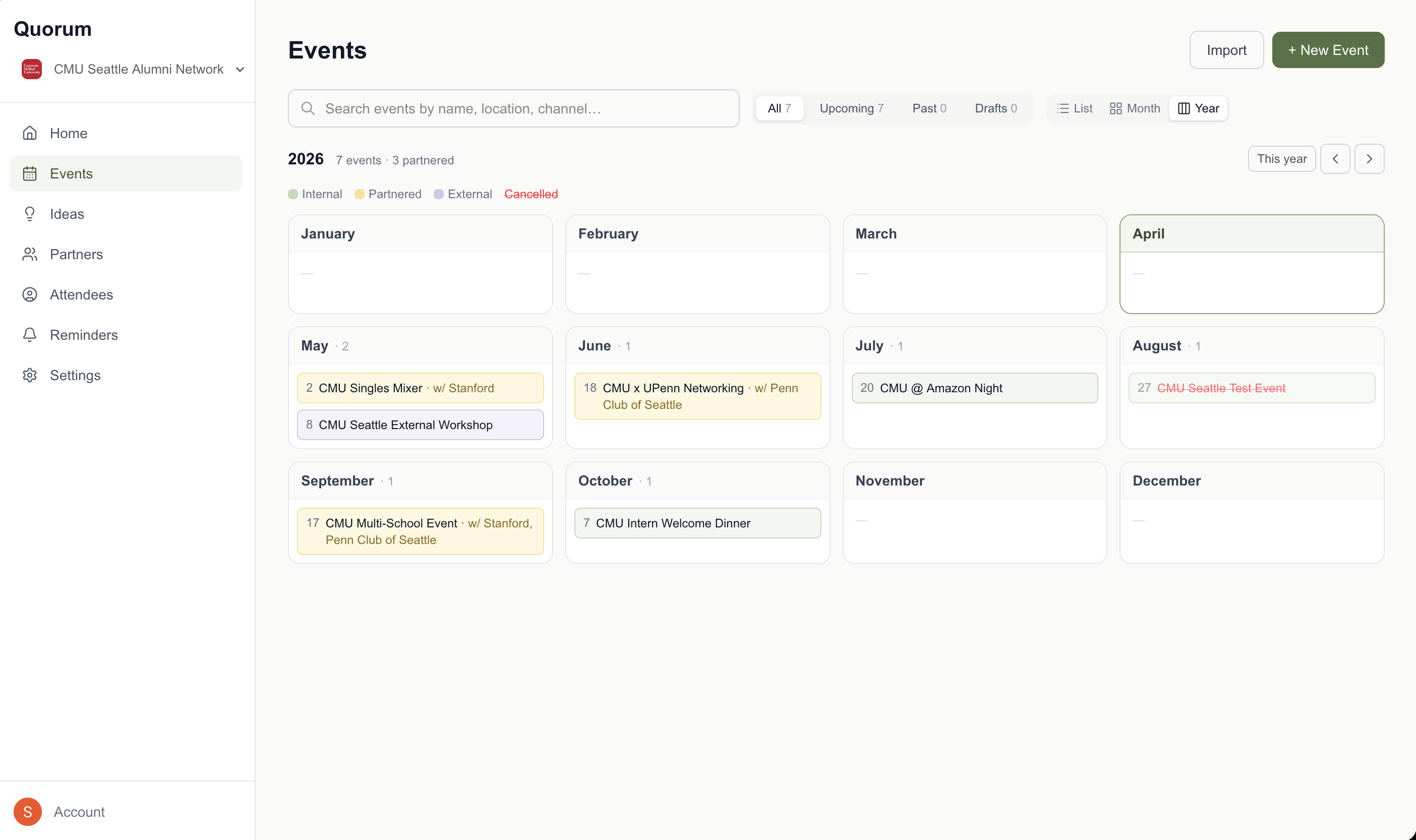
Task: Click the previous year chevron
Action: click(1336, 158)
